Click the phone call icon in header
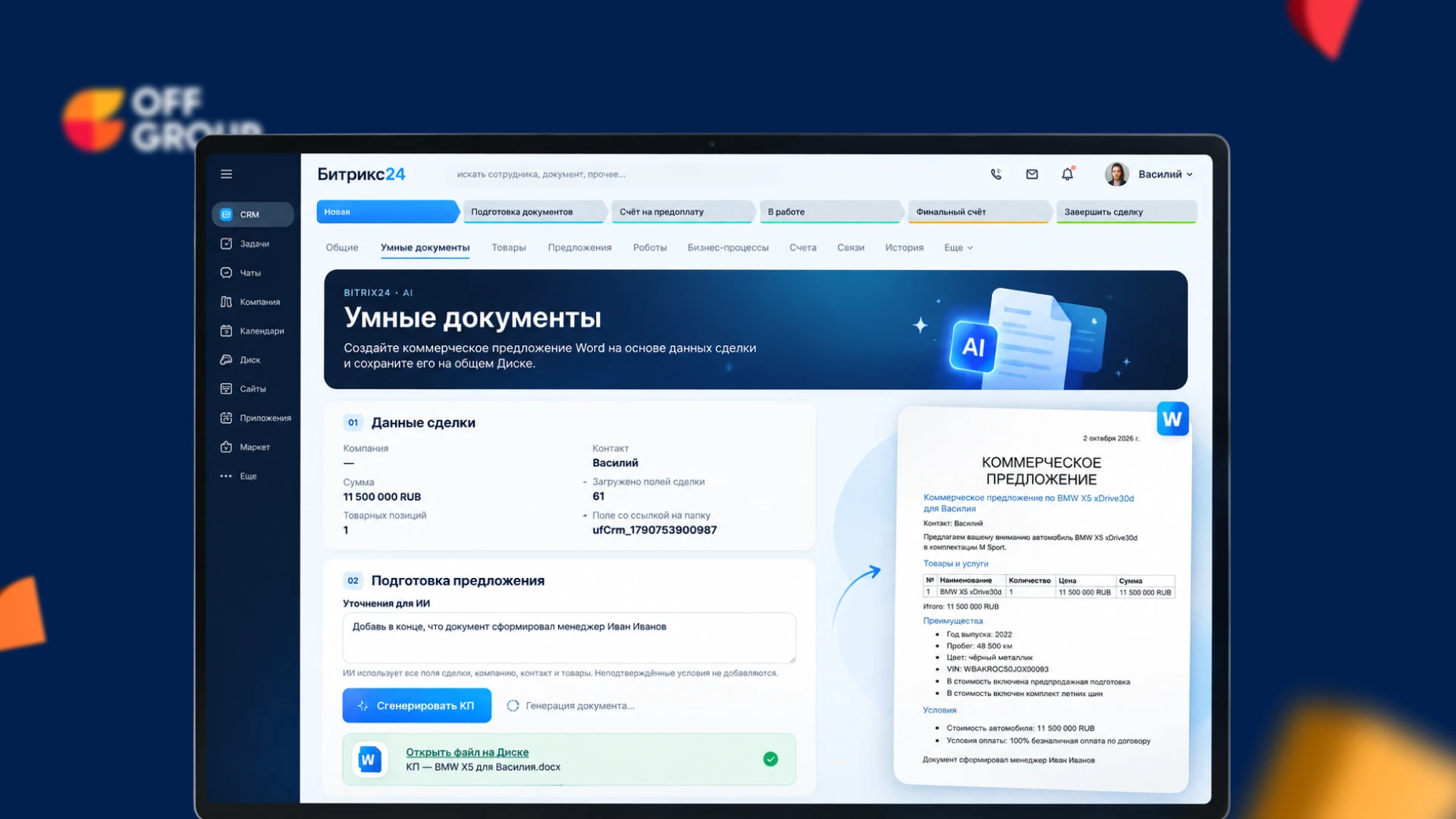 click(x=996, y=174)
